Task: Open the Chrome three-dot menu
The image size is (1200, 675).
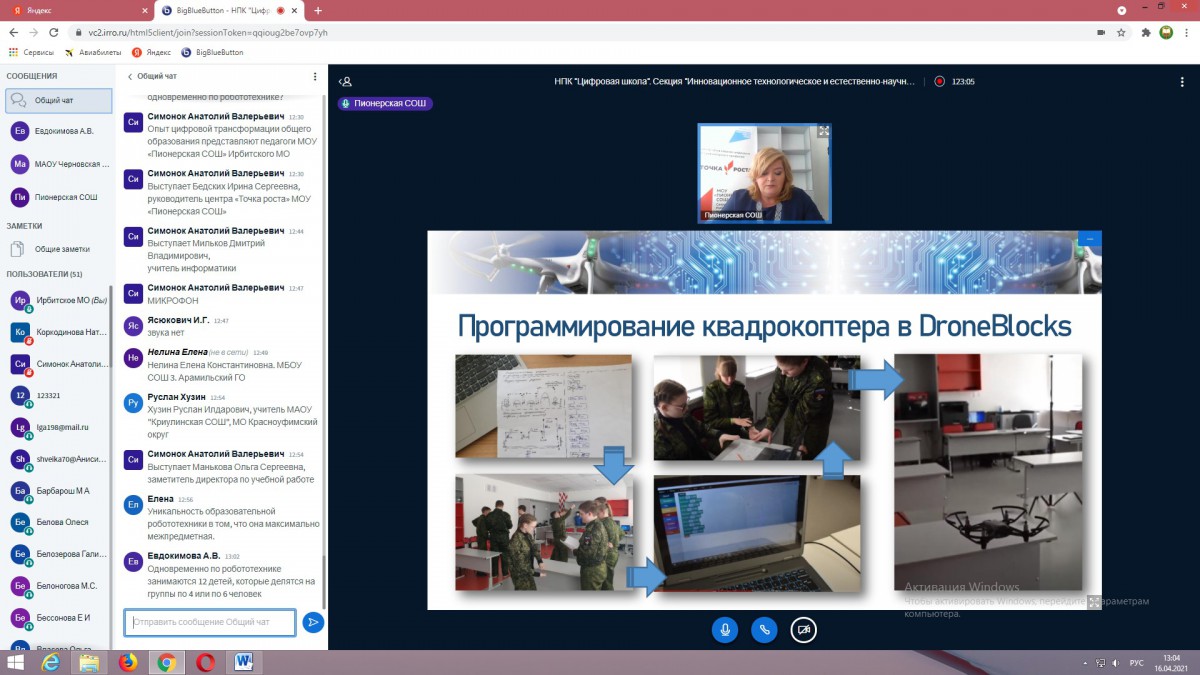Action: [1187, 32]
